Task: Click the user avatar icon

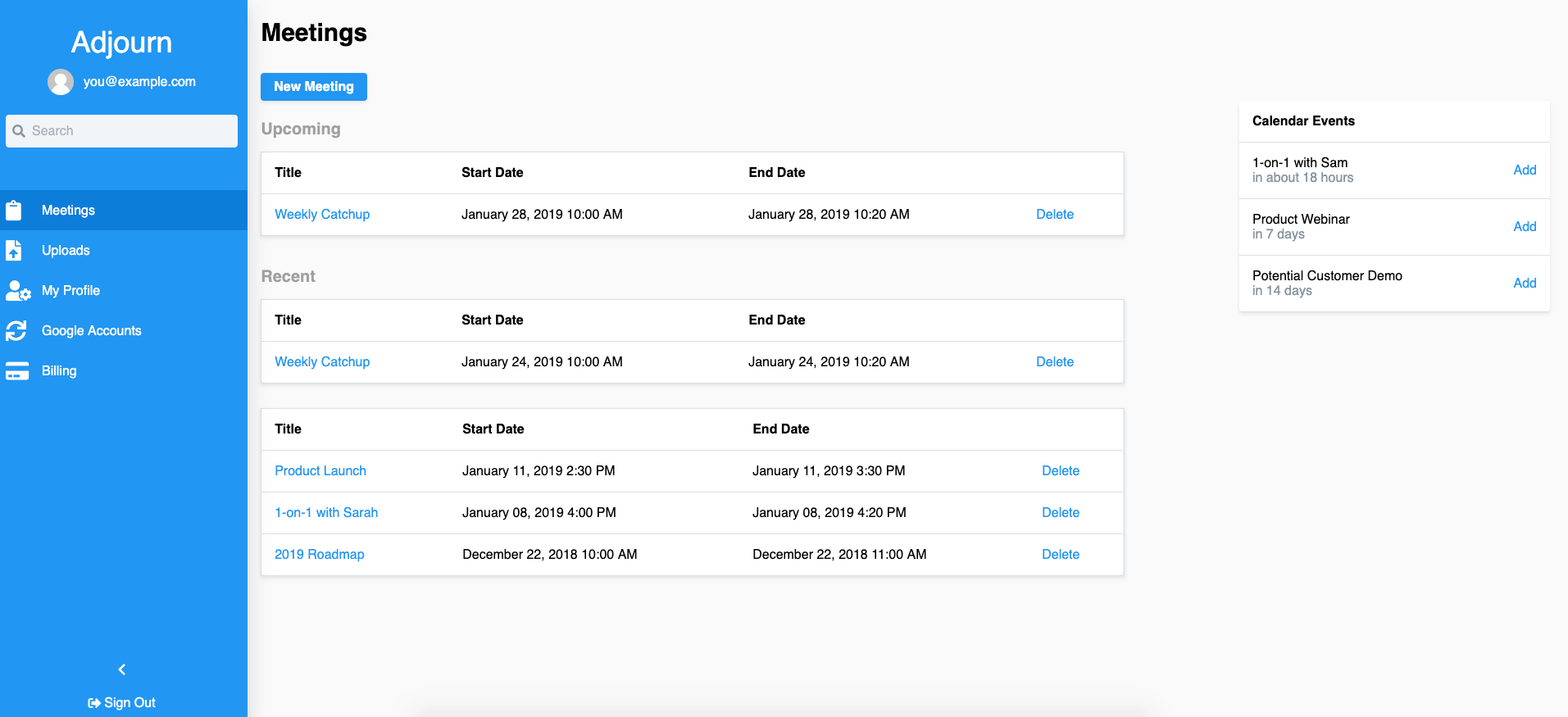Action: click(x=61, y=82)
